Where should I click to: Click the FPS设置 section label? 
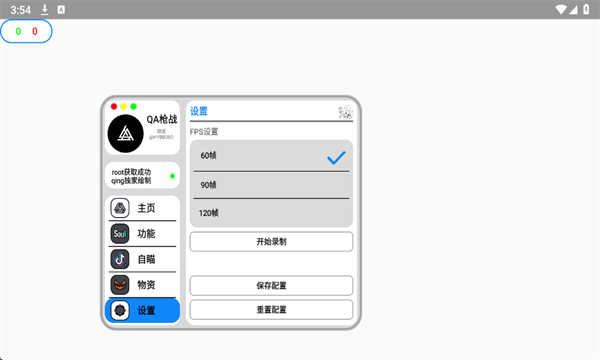tap(204, 132)
